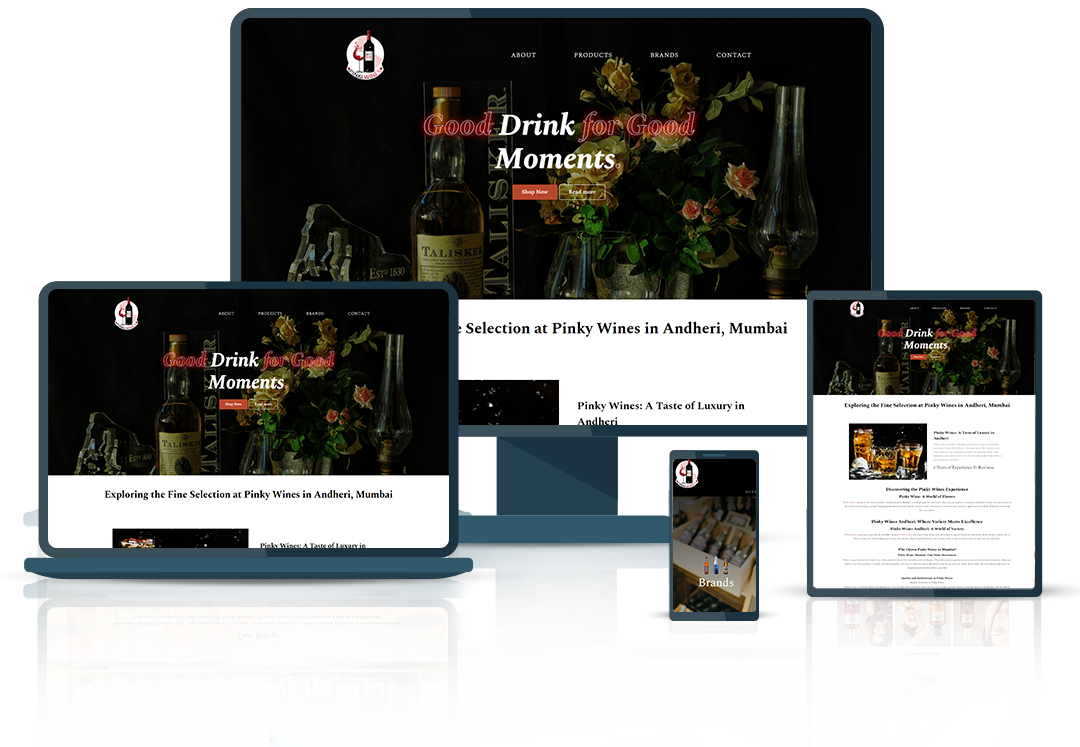Screen dimensions: 1080x747
Task: Click Shop Now button on desktop monitor
Action: (x=534, y=191)
